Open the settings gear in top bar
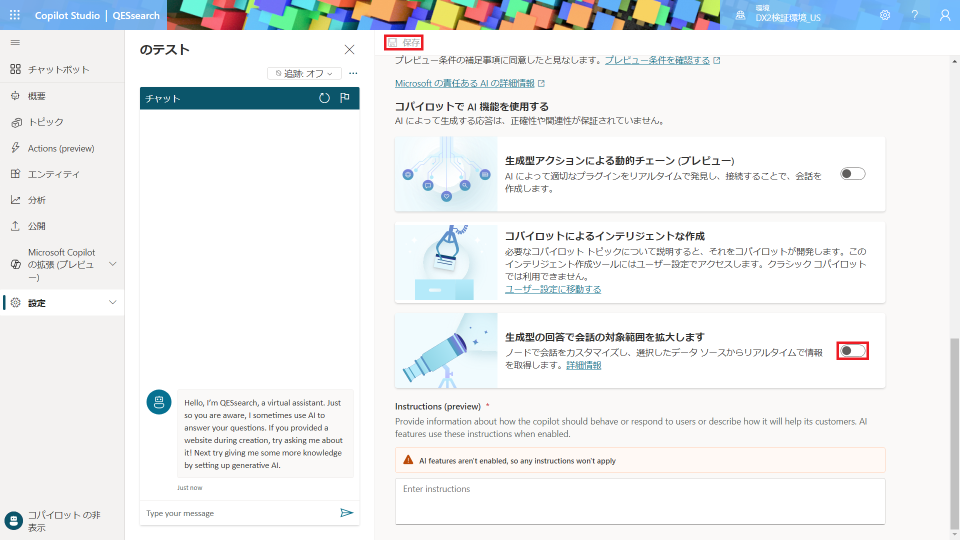This screenshot has height=540, width=960. tap(885, 15)
